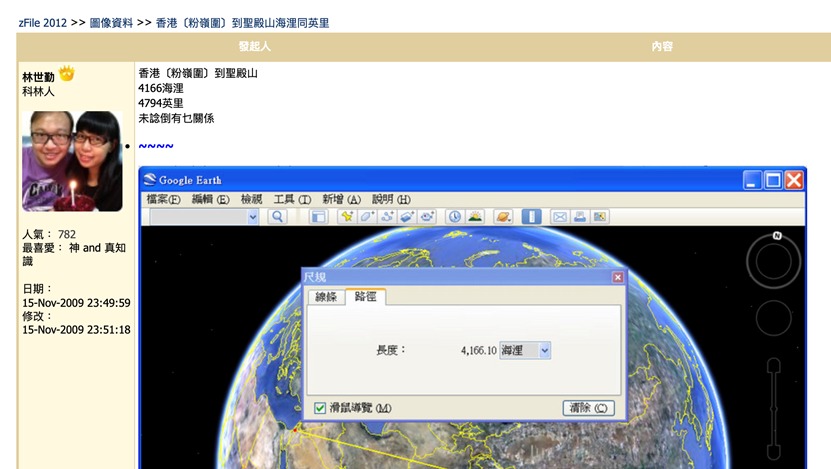Click the username 林世勤
This screenshot has height=469, width=831.
[38, 77]
